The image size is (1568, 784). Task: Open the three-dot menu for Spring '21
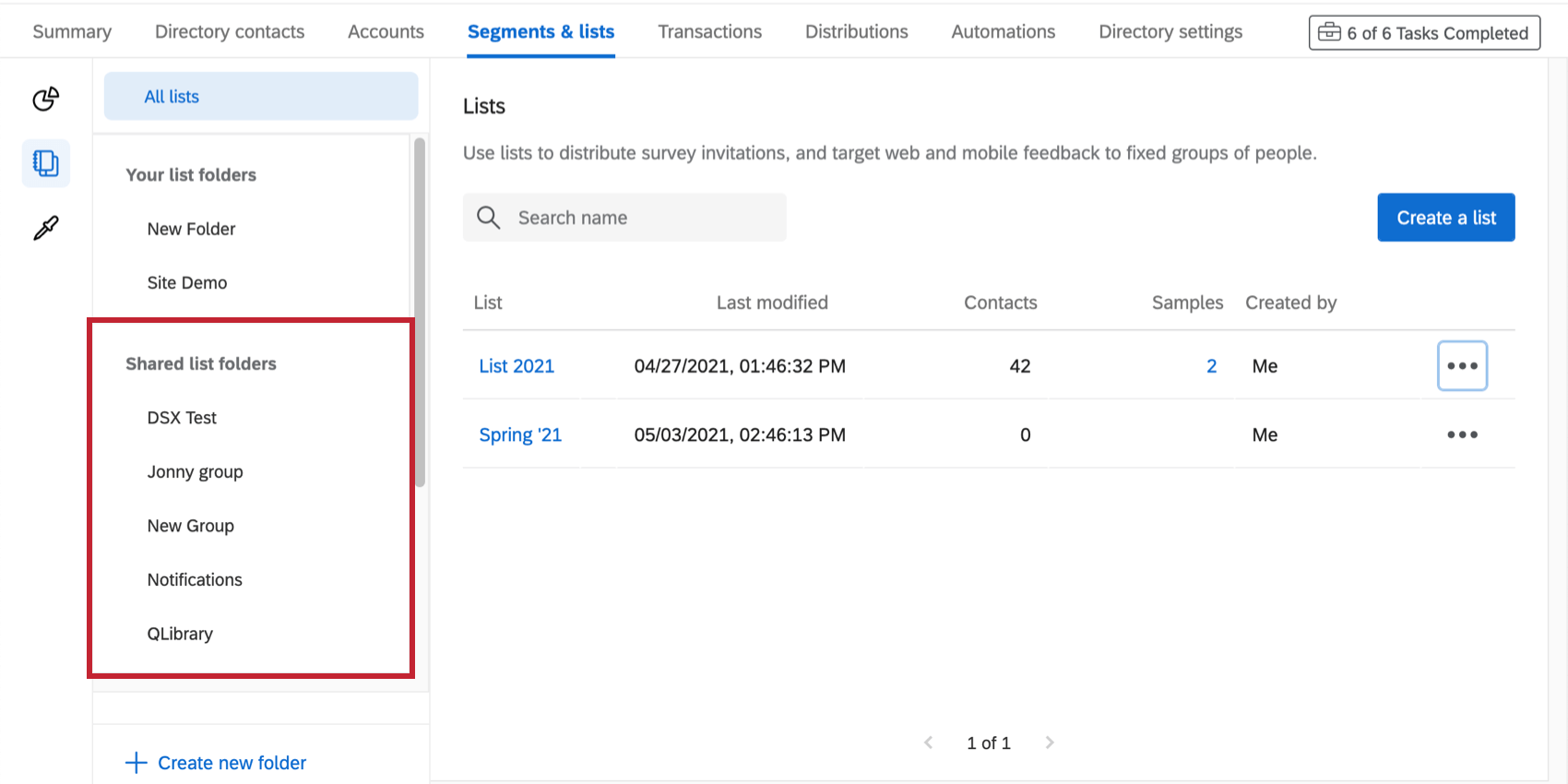tap(1462, 434)
